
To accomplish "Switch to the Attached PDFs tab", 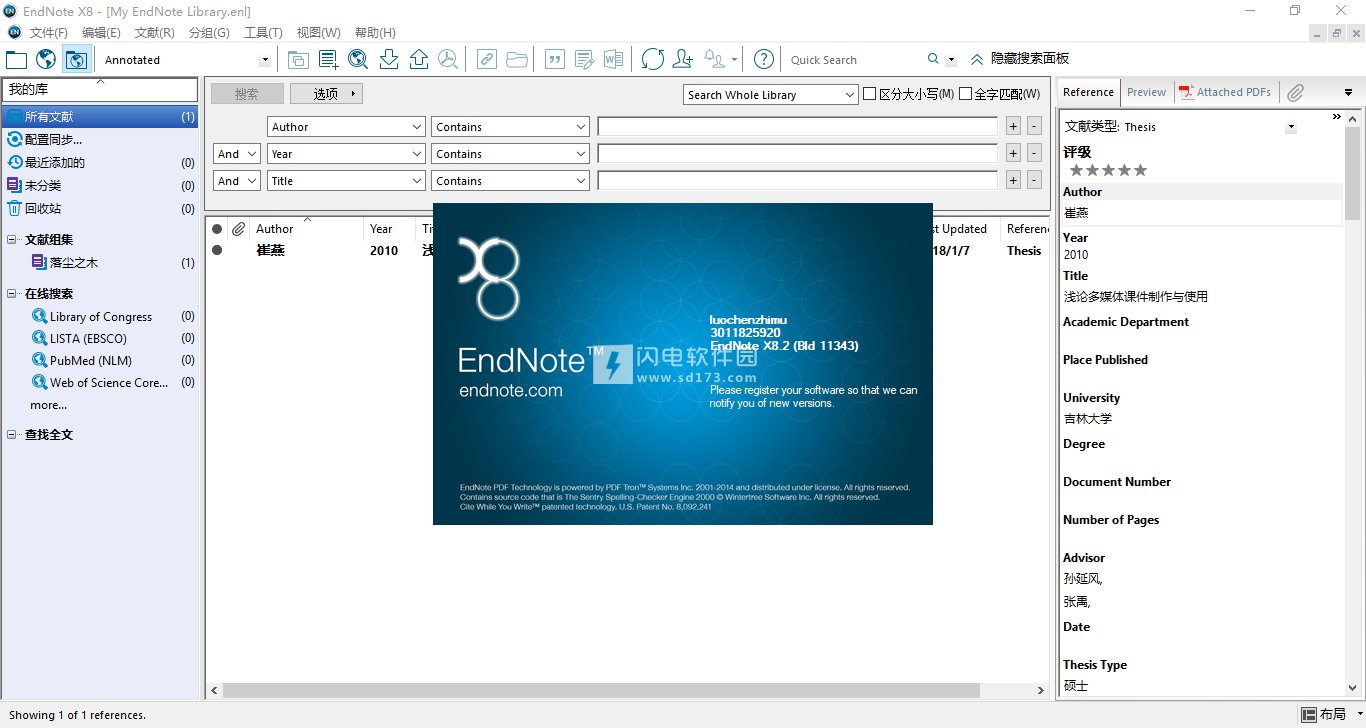I will (1225, 92).
